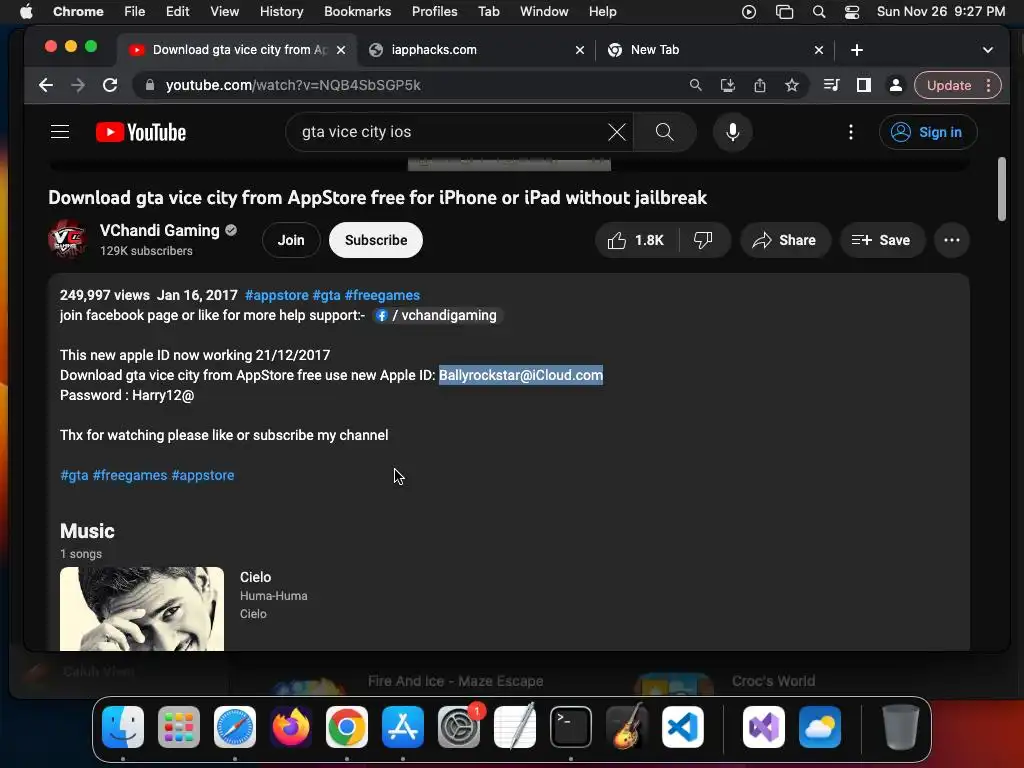Reload the YouTube page
Viewport: 1024px width, 768px height.
point(110,85)
